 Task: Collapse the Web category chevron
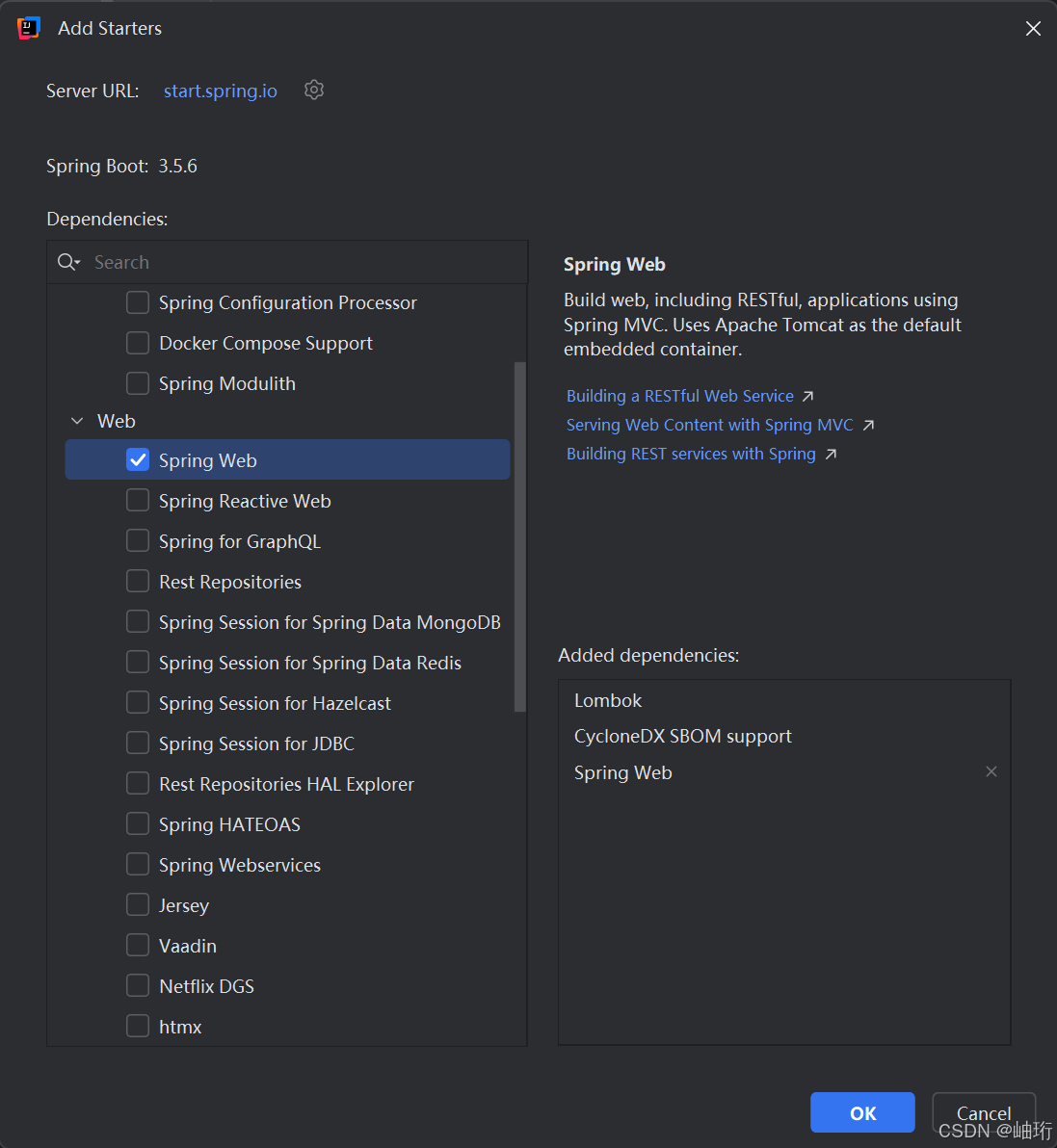click(77, 421)
